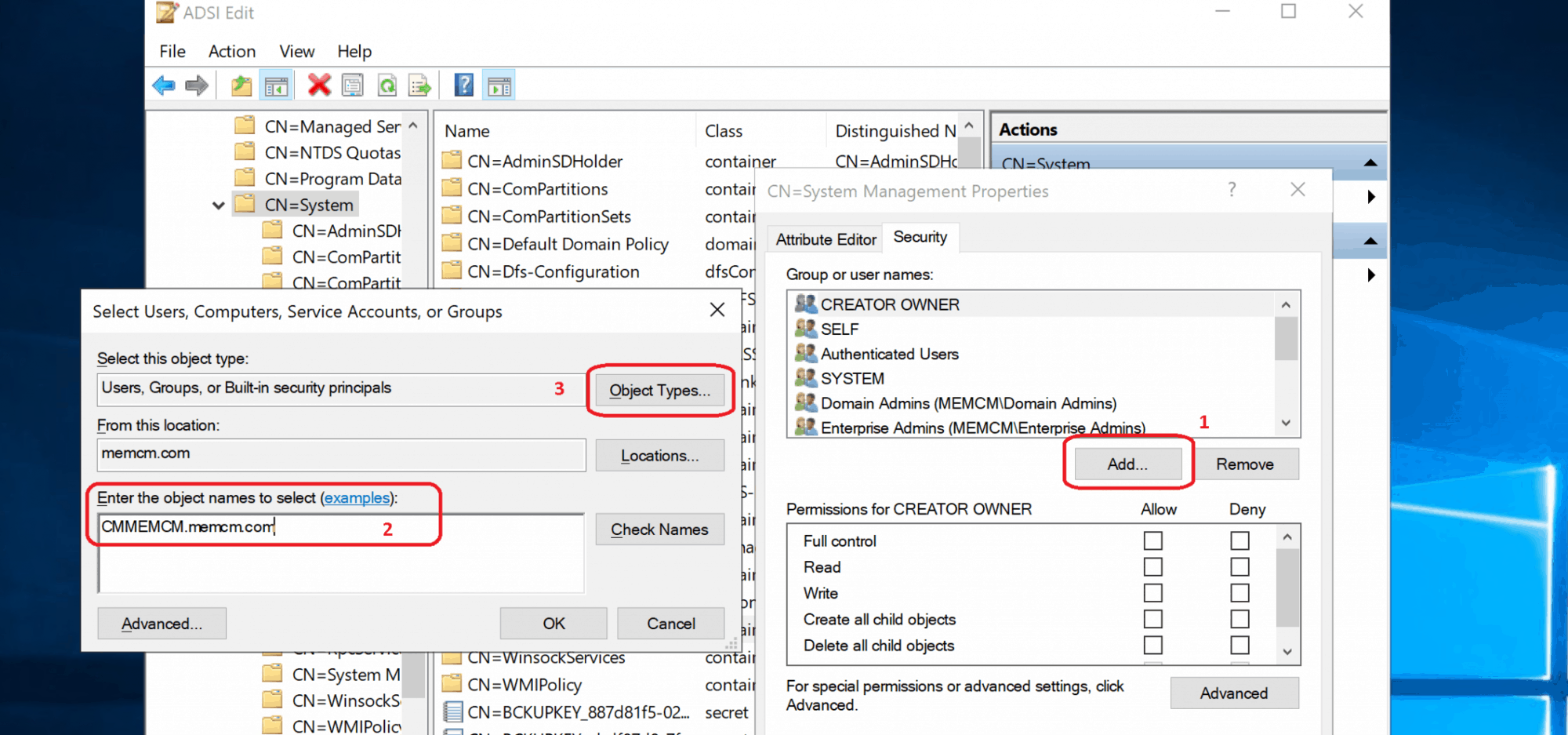Click the Export List toolbar icon

click(419, 85)
